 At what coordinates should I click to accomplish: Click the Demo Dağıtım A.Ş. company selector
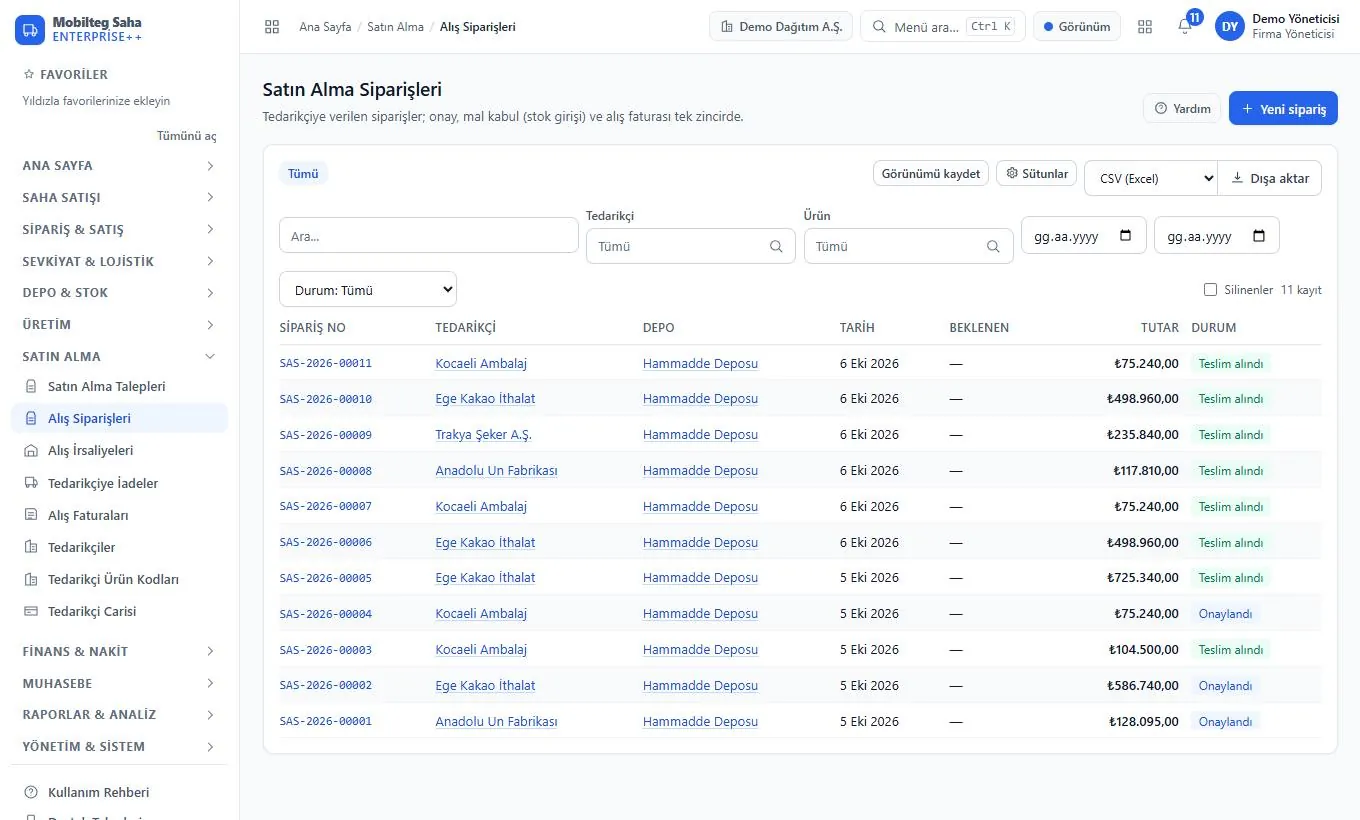pos(781,27)
